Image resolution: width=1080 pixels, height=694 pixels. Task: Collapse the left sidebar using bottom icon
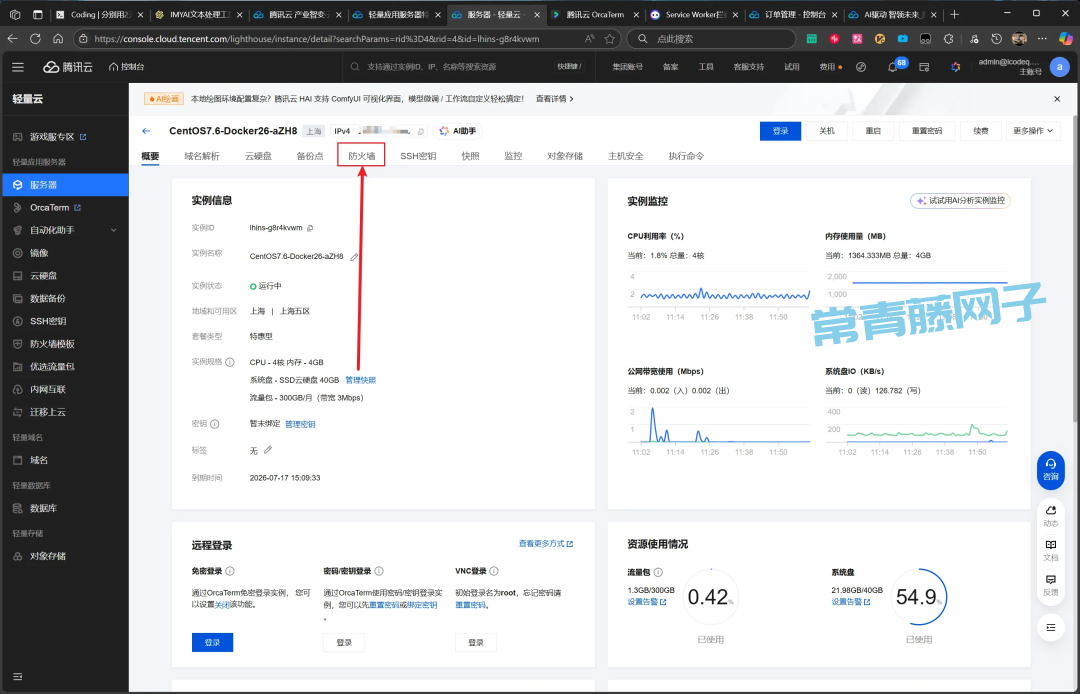[17, 677]
